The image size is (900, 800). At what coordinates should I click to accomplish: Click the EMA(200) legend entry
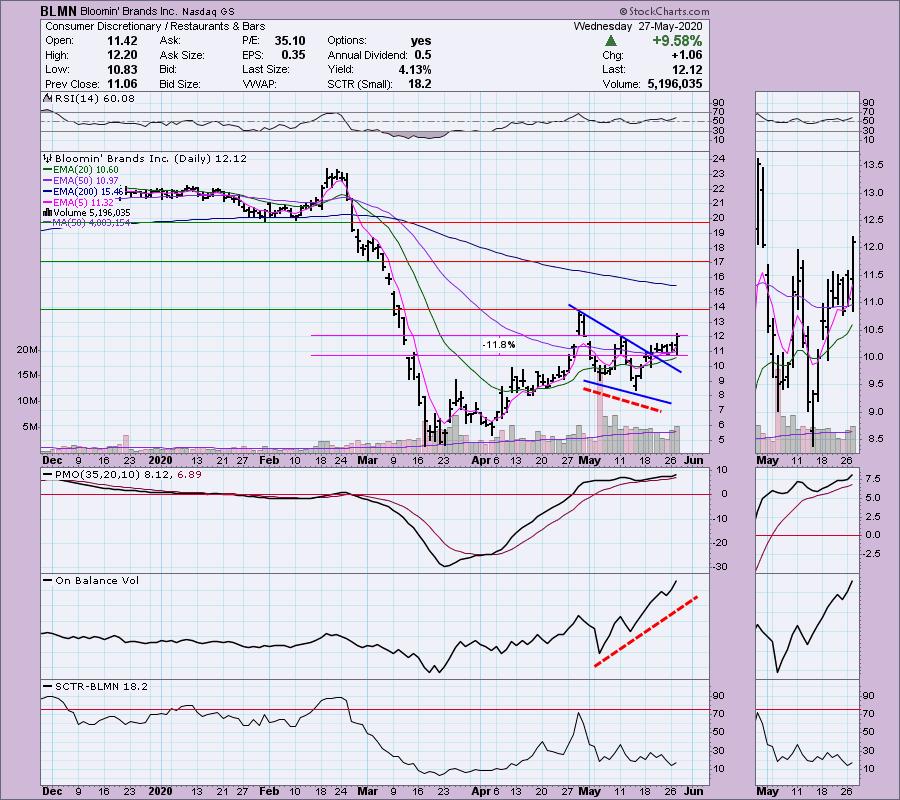coord(83,192)
